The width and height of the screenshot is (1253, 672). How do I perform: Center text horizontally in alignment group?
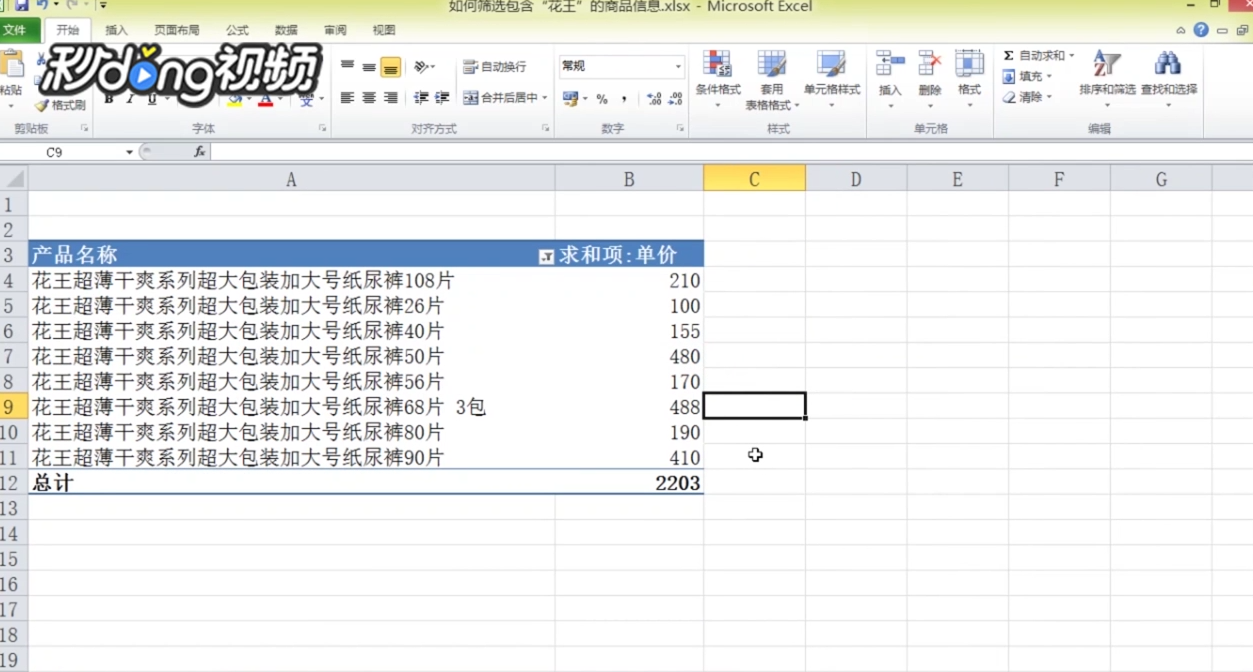(x=369, y=98)
